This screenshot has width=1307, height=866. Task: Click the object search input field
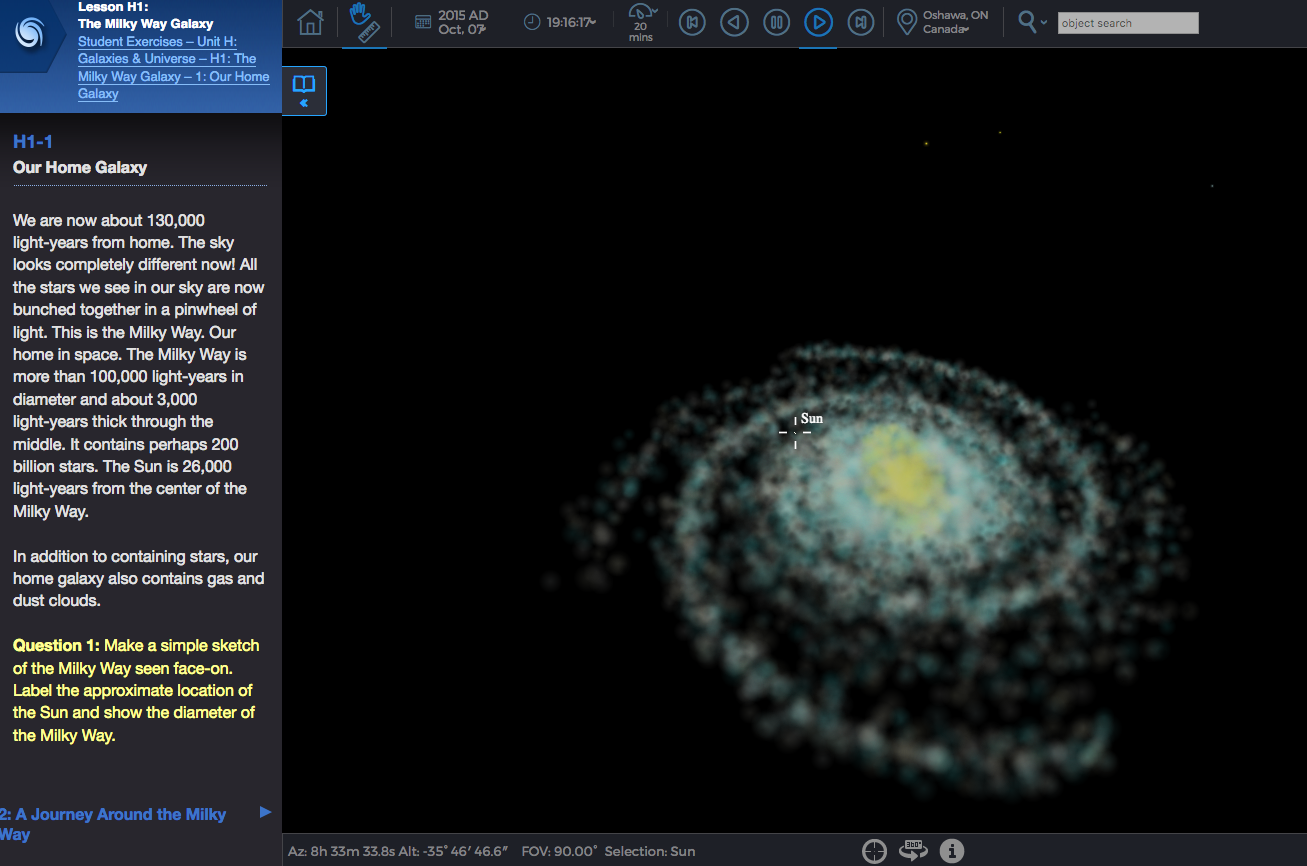tap(1127, 23)
